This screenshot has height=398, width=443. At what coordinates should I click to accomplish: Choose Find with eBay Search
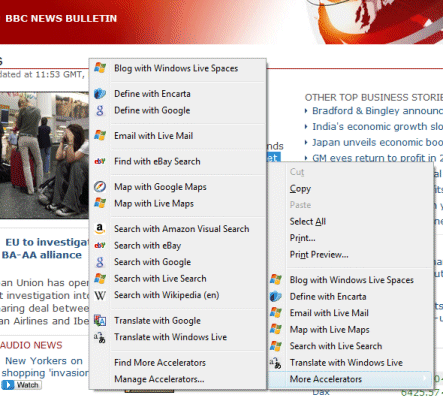tap(157, 161)
